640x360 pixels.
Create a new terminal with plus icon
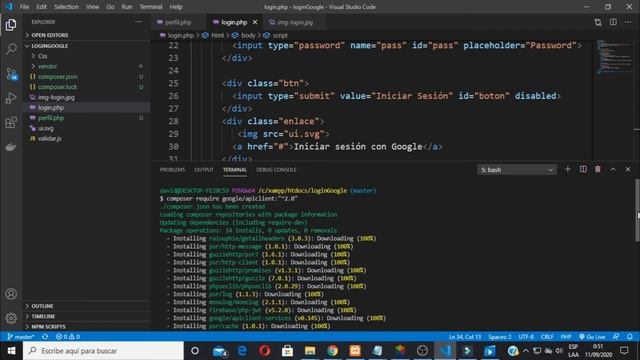[567, 169]
